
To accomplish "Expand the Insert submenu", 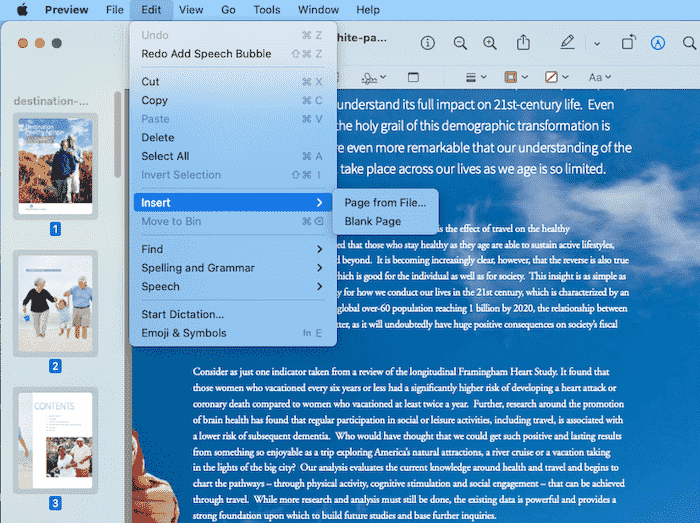I will point(232,203).
